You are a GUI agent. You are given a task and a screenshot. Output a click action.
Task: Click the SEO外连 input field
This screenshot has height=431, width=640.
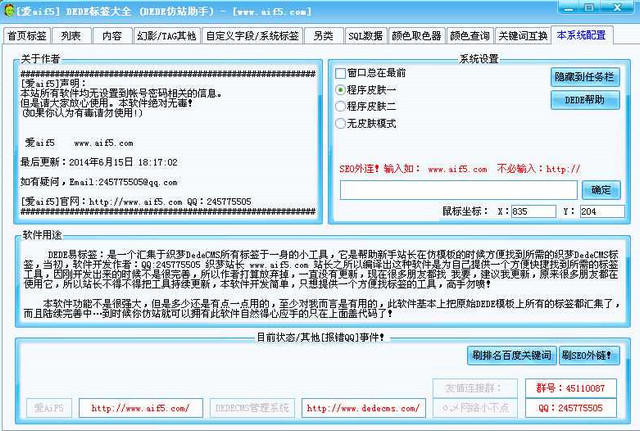click(458, 190)
